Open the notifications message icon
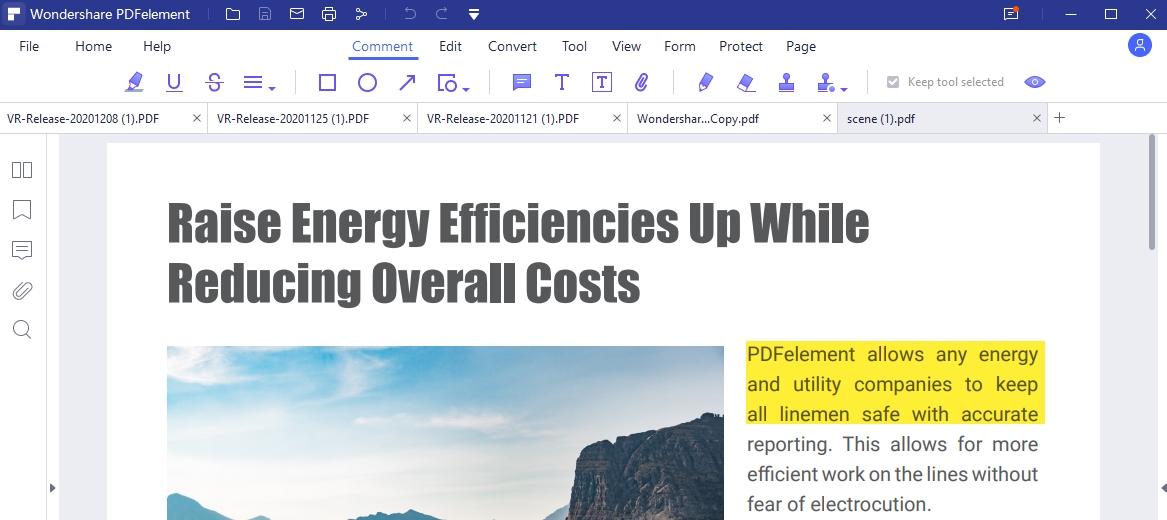The width and height of the screenshot is (1167, 520). (x=1011, y=14)
